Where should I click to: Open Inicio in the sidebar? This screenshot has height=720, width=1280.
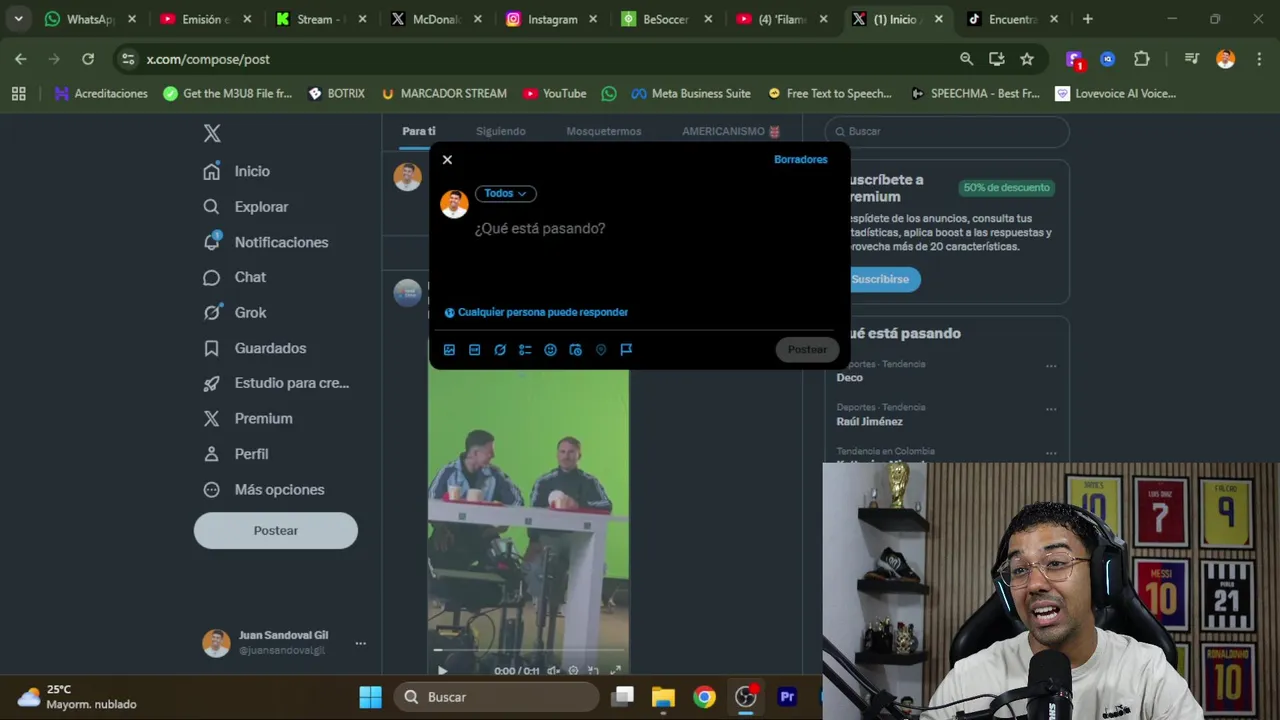click(x=237, y=171)
